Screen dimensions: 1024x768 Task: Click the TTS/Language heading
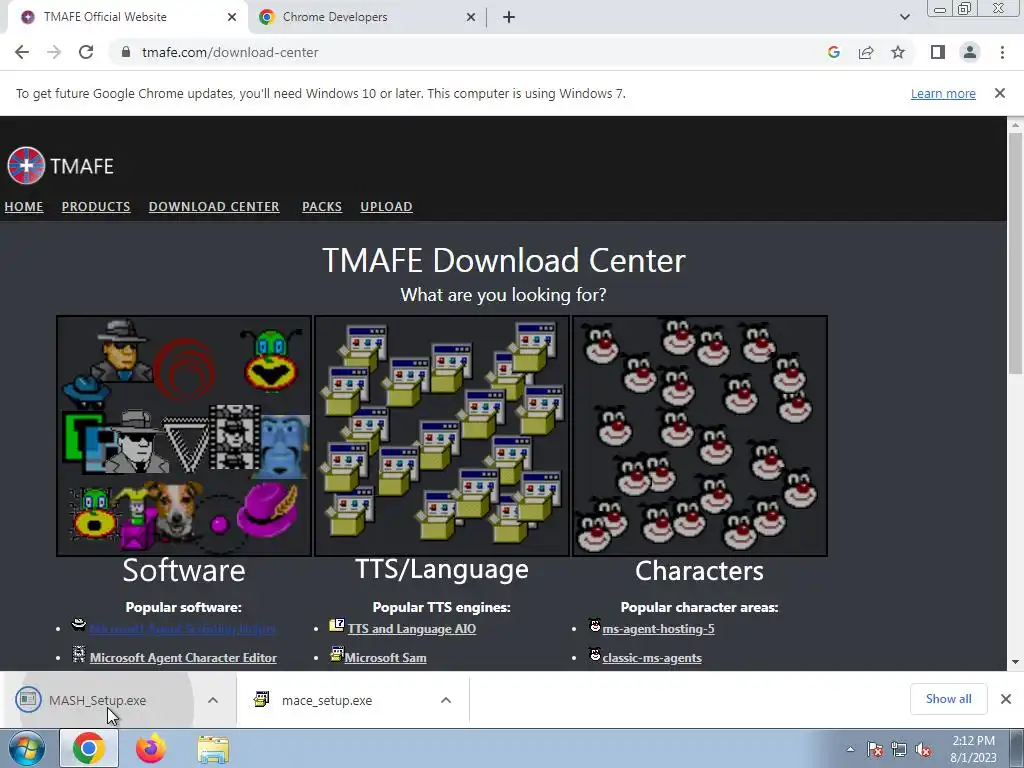pos(442,569)
